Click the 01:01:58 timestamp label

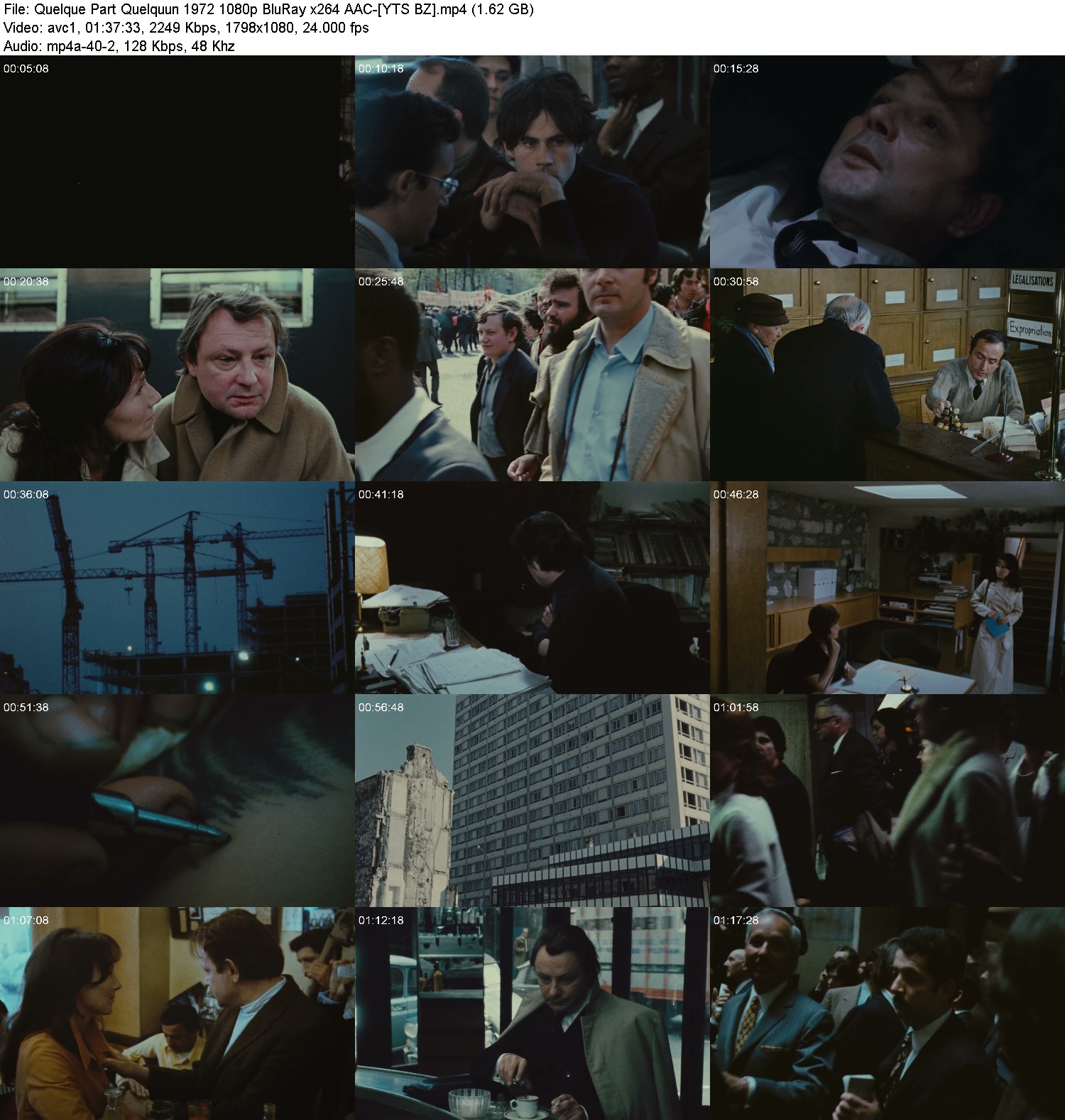[x=736, y=708]
